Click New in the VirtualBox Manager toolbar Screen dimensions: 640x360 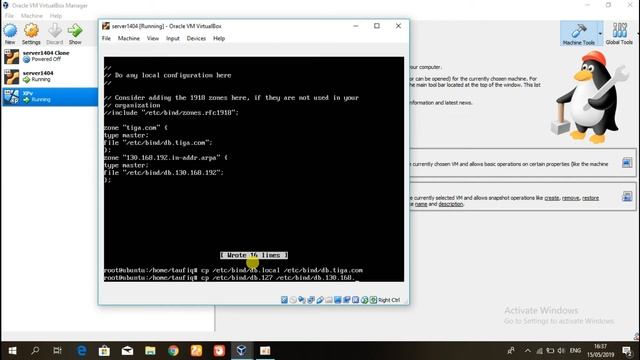click(10, 34)
